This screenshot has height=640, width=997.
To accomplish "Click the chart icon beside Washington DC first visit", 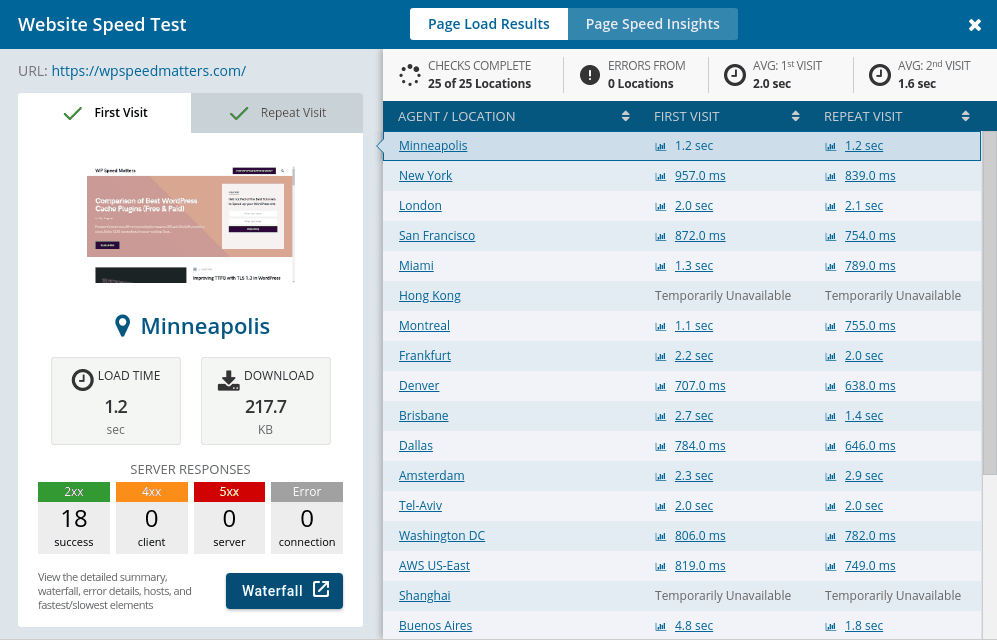I will click(661, 536).
